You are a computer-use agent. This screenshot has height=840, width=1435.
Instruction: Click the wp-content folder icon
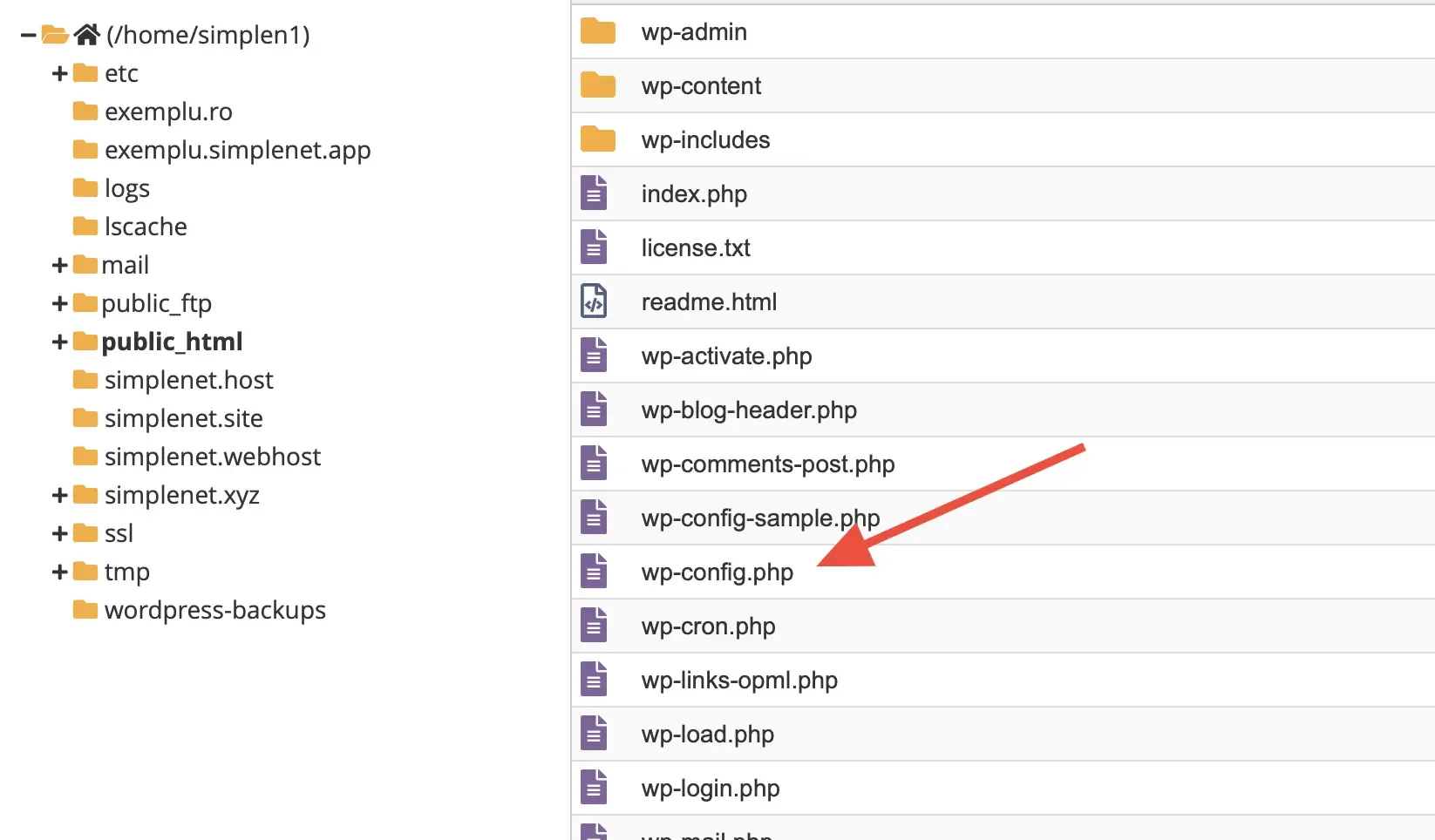click(598, 85)
